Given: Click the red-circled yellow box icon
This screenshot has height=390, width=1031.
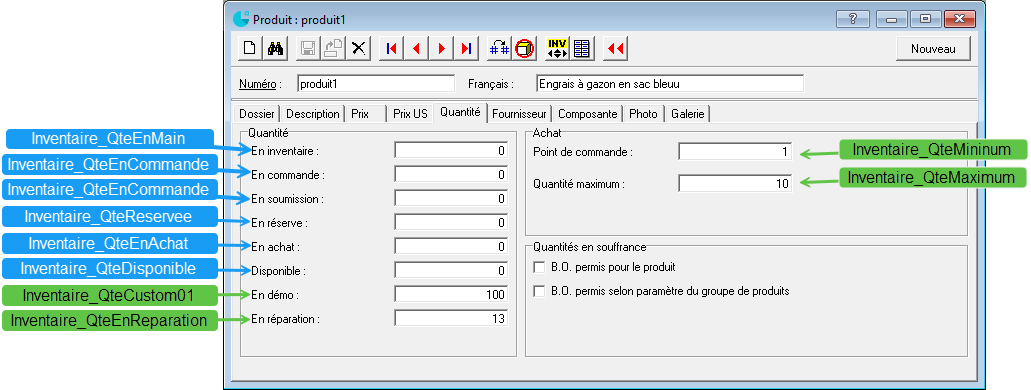Looking at the screenshot, I should [525, 48].
